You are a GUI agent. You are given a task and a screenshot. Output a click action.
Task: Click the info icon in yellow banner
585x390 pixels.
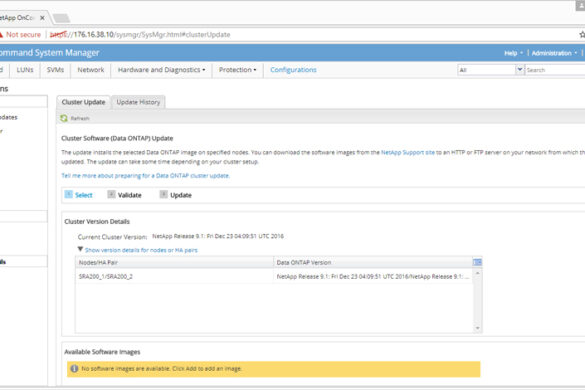[x=74, y=369]
